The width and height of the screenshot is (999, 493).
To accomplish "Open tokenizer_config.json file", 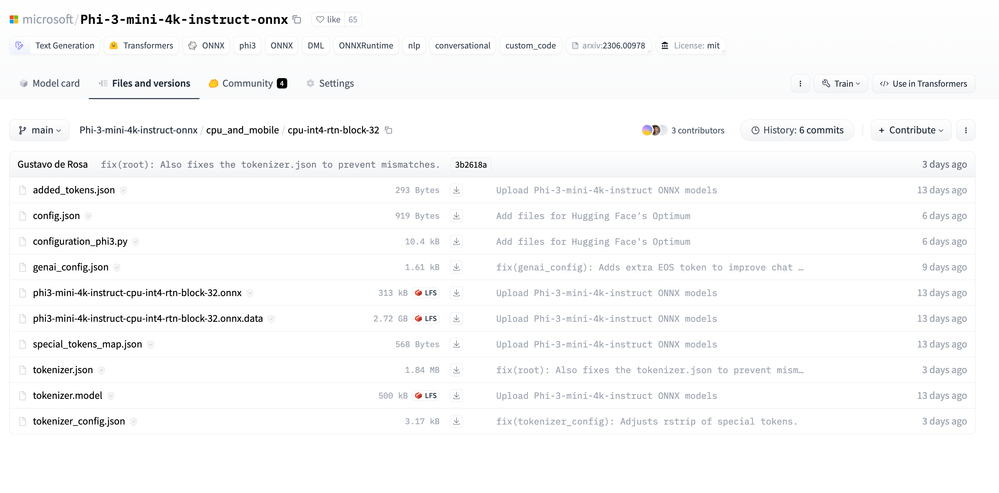I will 79,422.
